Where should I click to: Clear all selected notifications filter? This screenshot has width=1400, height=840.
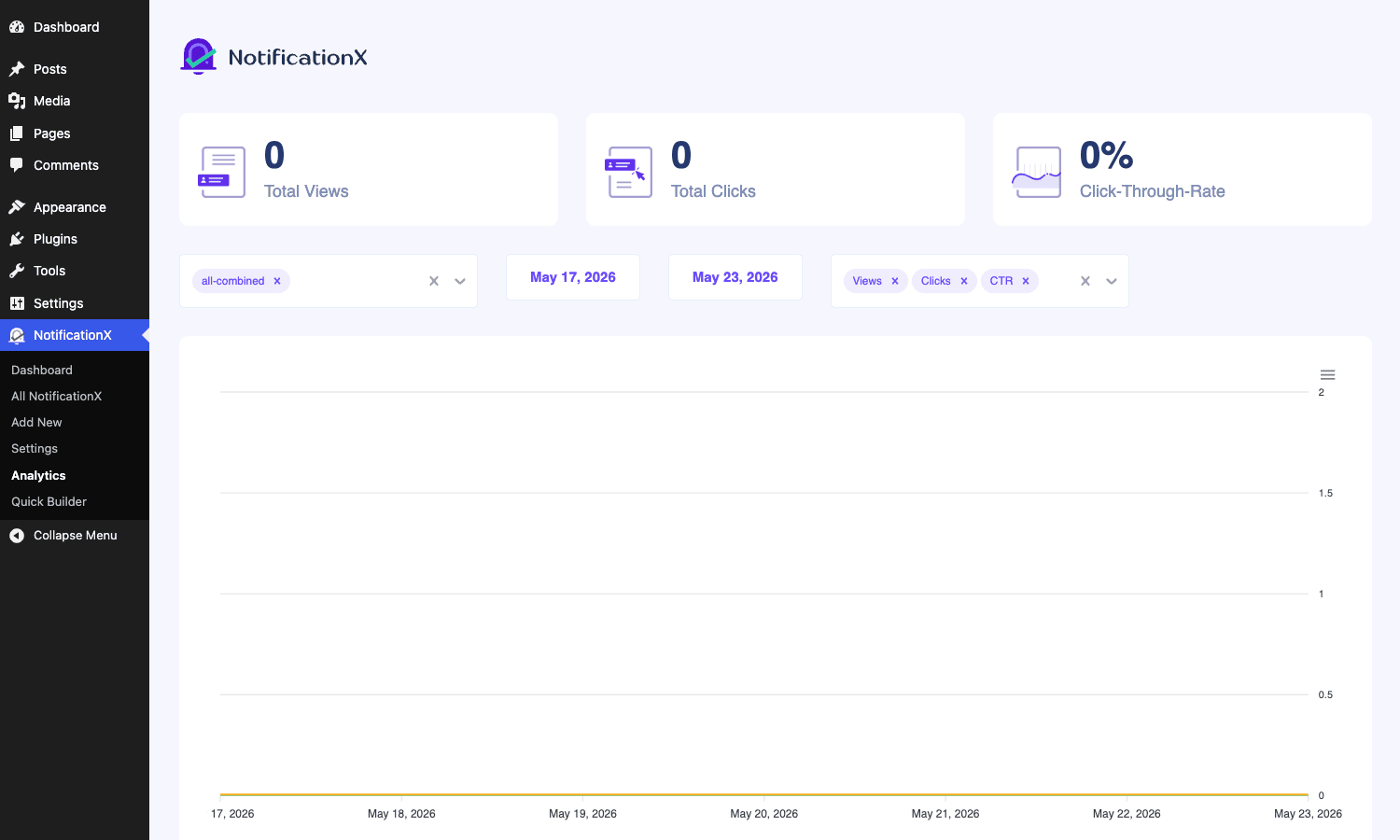(x=434, y=281)
